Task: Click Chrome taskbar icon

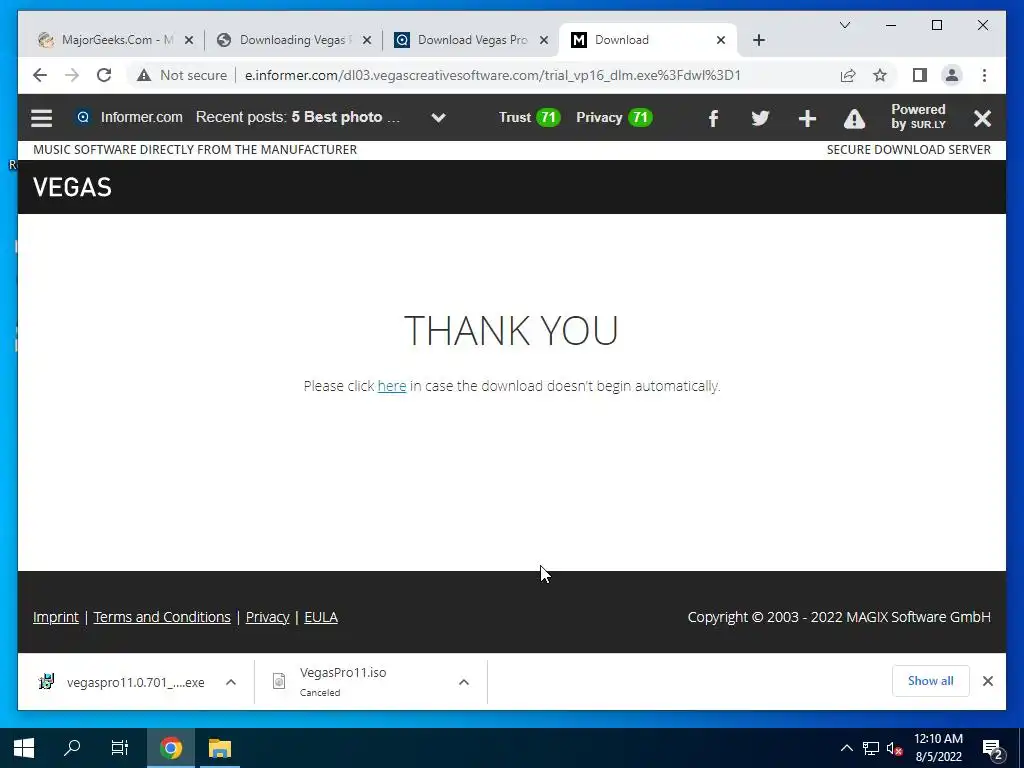Action: (171, 748)
